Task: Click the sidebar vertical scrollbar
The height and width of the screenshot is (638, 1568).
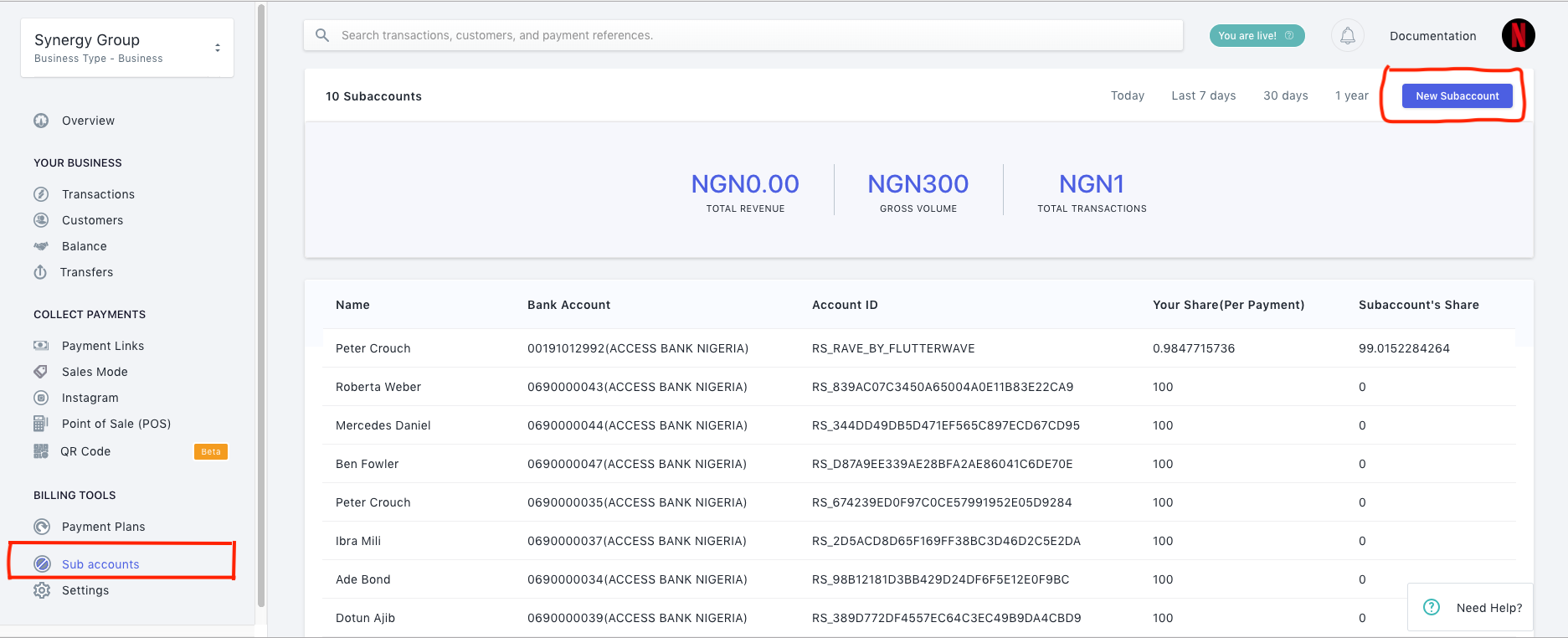Action: [x=261, y=306]
